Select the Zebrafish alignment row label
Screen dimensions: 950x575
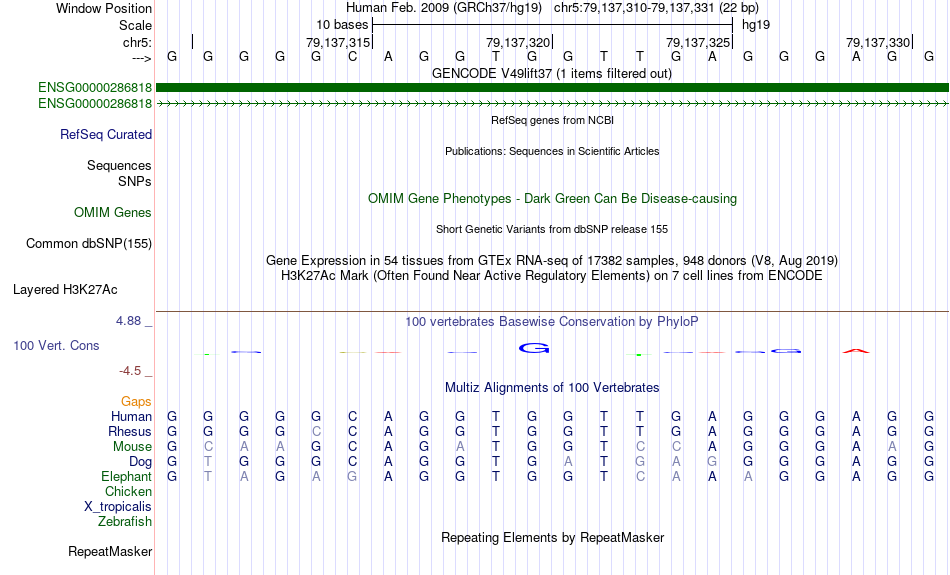(x=125, y=522)
